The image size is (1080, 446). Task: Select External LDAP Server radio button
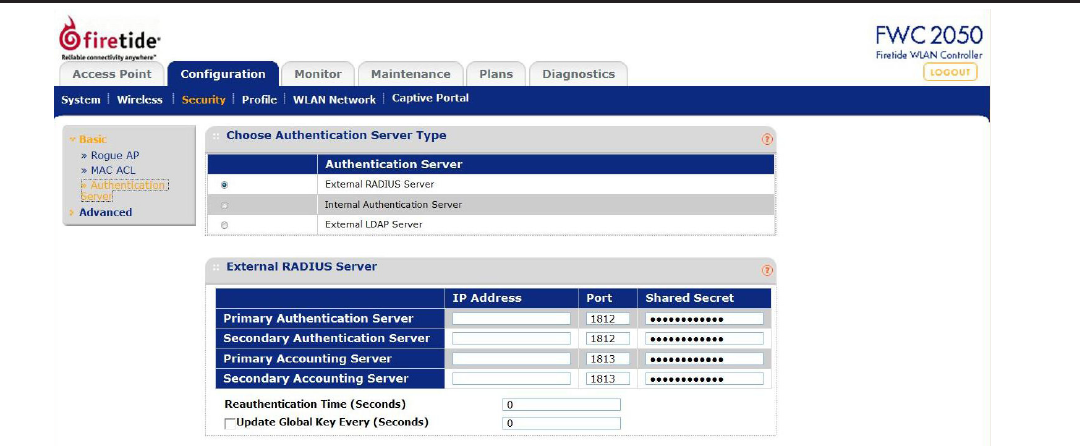(225, 225)
